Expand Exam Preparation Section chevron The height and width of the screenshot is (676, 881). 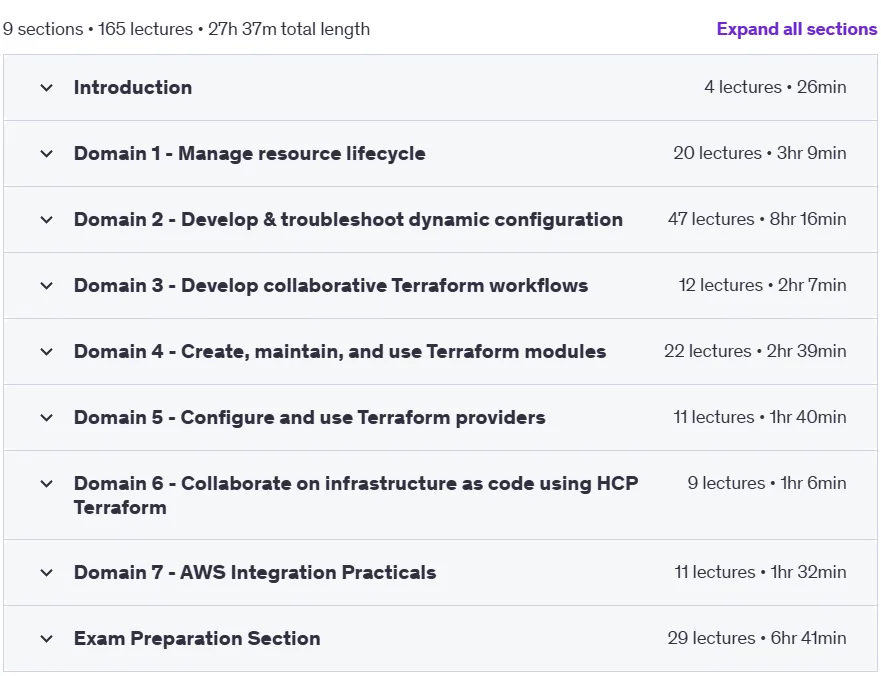47,639
